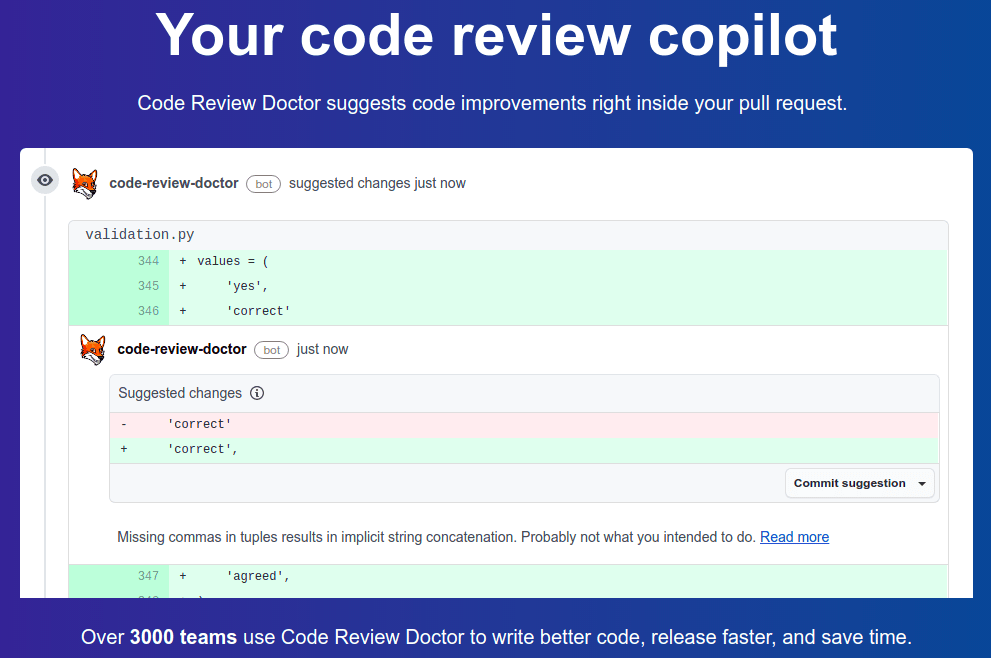Click the 'agreed', code line
The width and height of the screenshot is (991, 658).
[x=258, y=576]
